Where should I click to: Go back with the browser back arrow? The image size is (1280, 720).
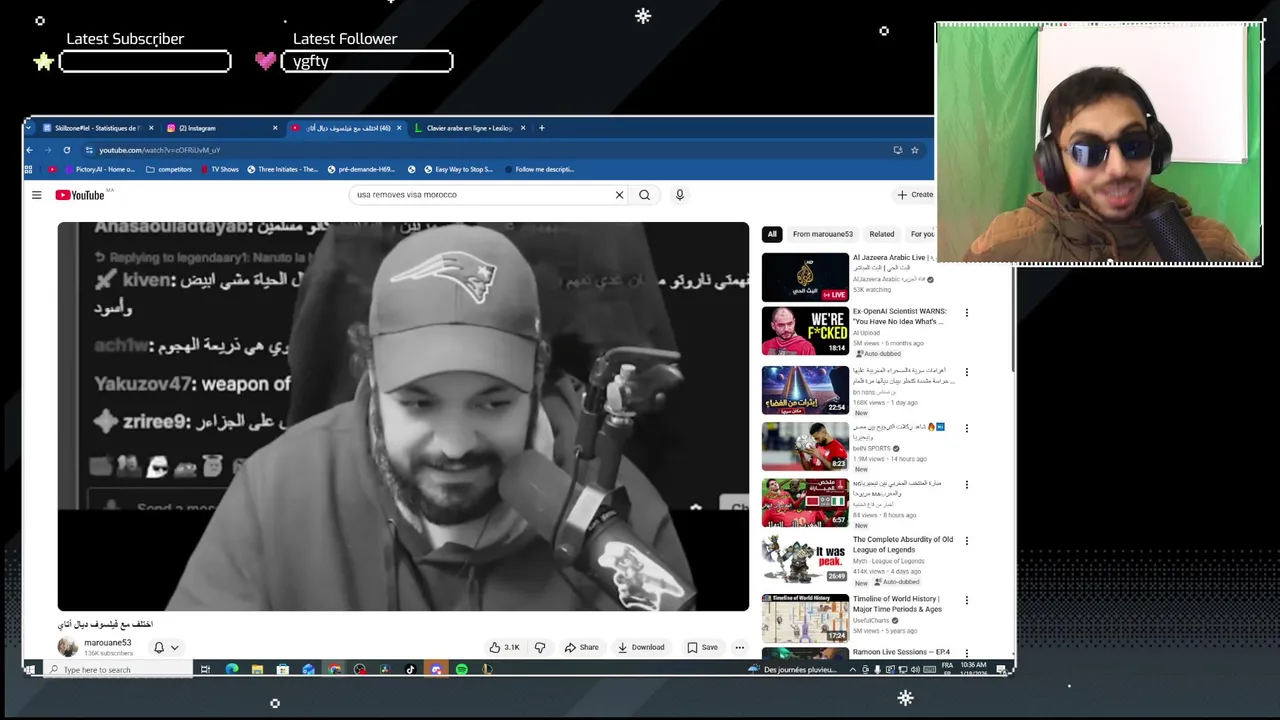[x=29, y=150]
